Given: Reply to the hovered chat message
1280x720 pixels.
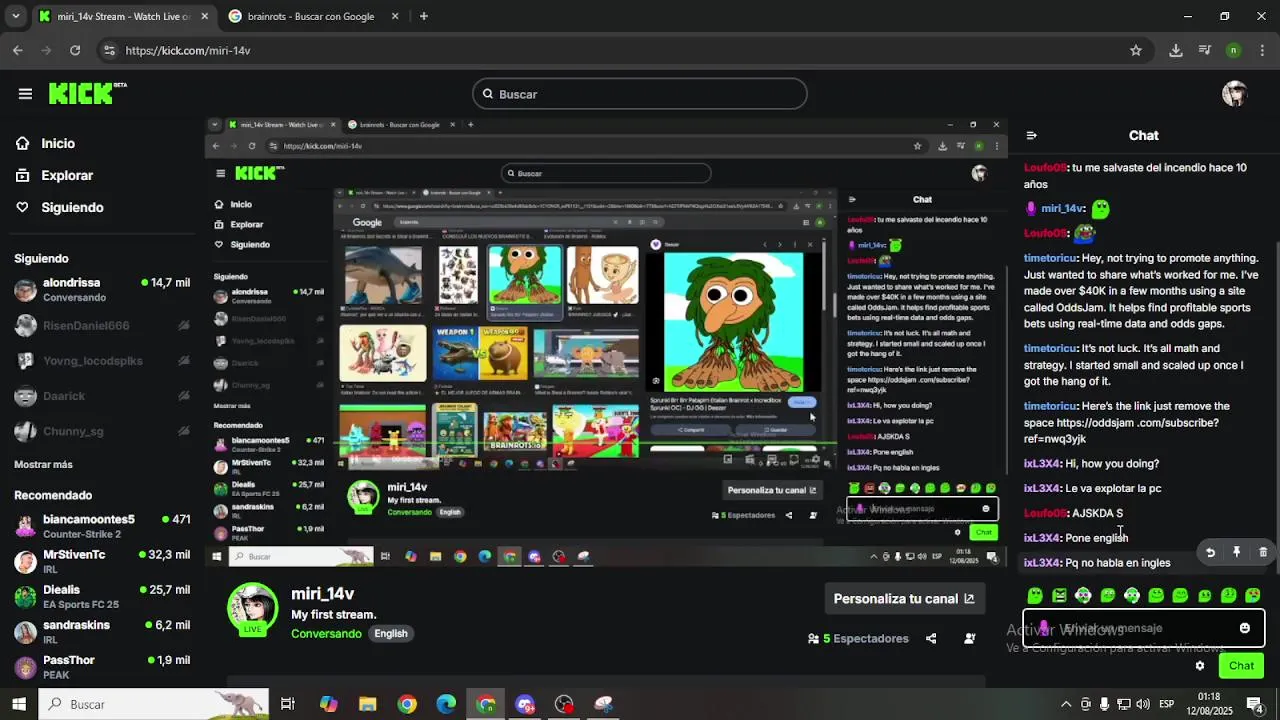Looking at the screenshot, I should [x=1210, y=552].
